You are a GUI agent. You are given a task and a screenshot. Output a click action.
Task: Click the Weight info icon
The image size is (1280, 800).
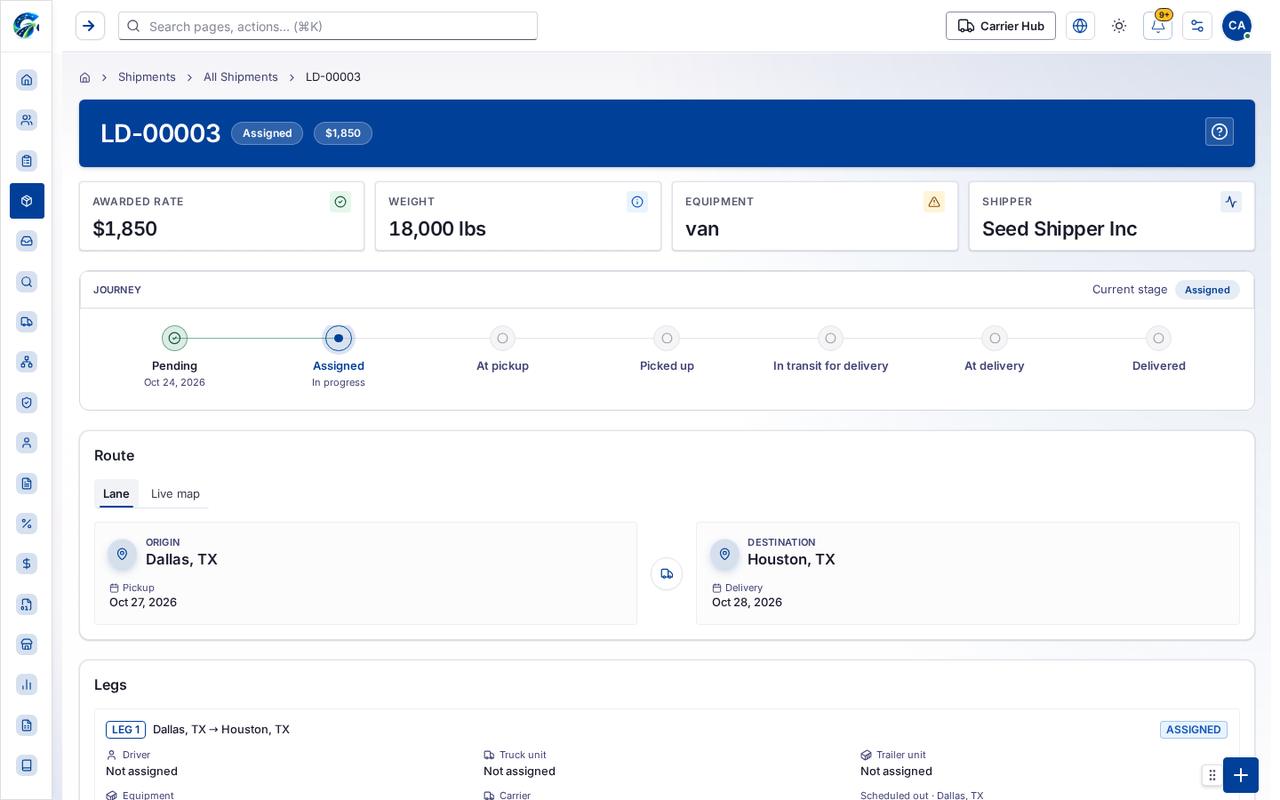[637, 202]
